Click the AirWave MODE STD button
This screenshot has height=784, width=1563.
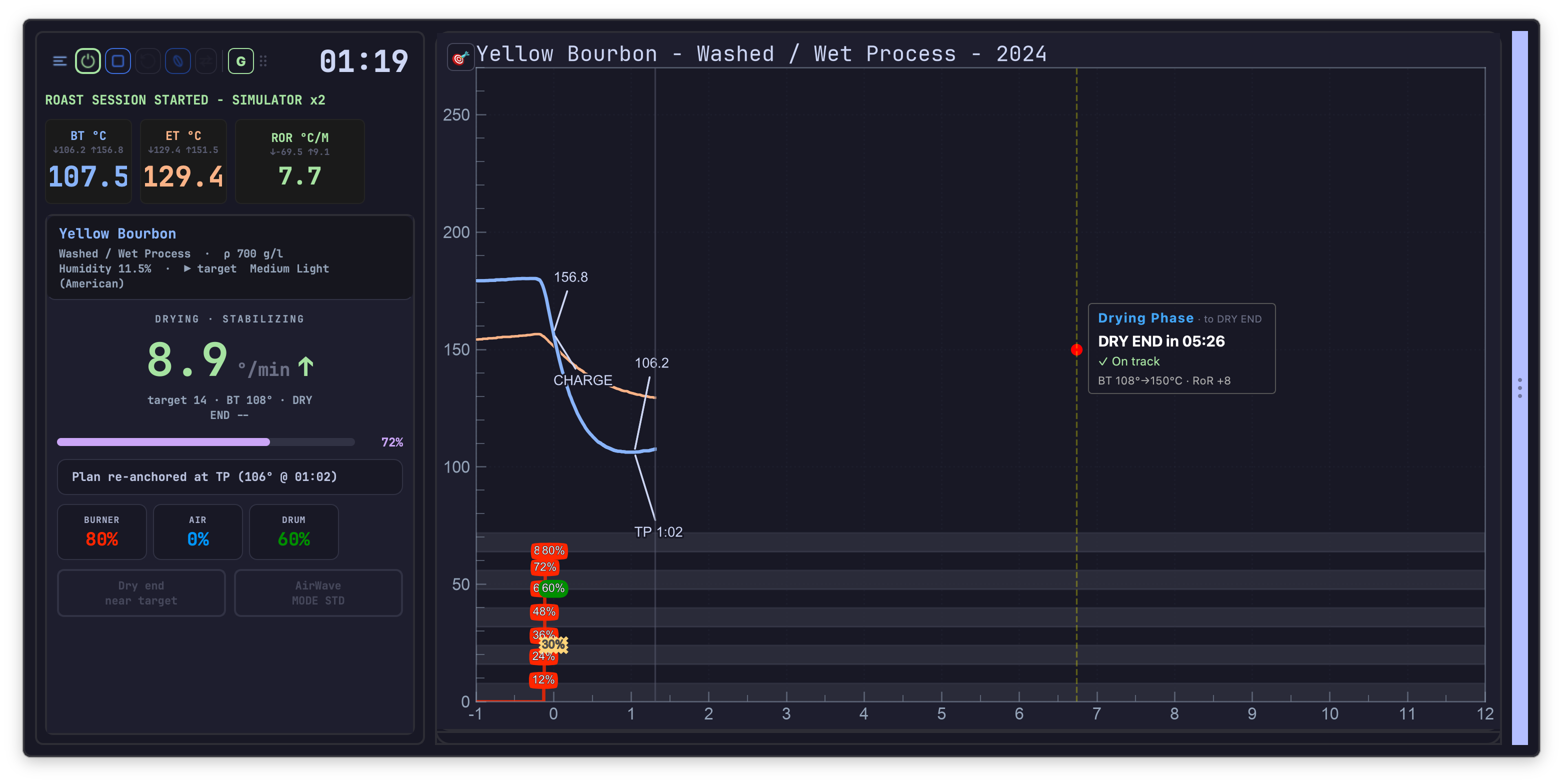[x=318, y=593]
